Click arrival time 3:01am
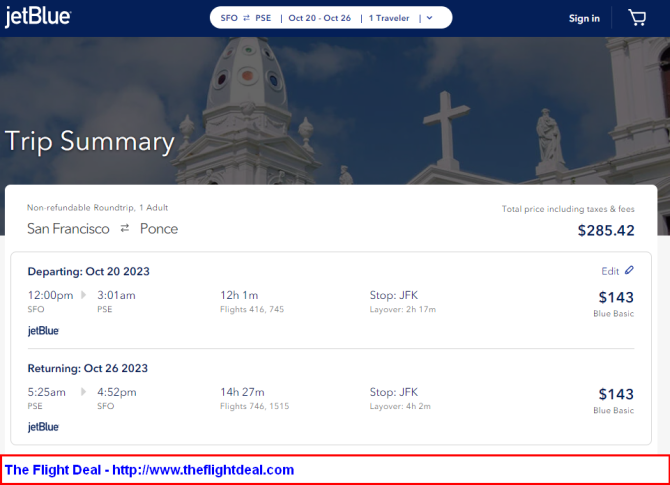Viewport: 670px width, 485px height. (x=116, y=295)
